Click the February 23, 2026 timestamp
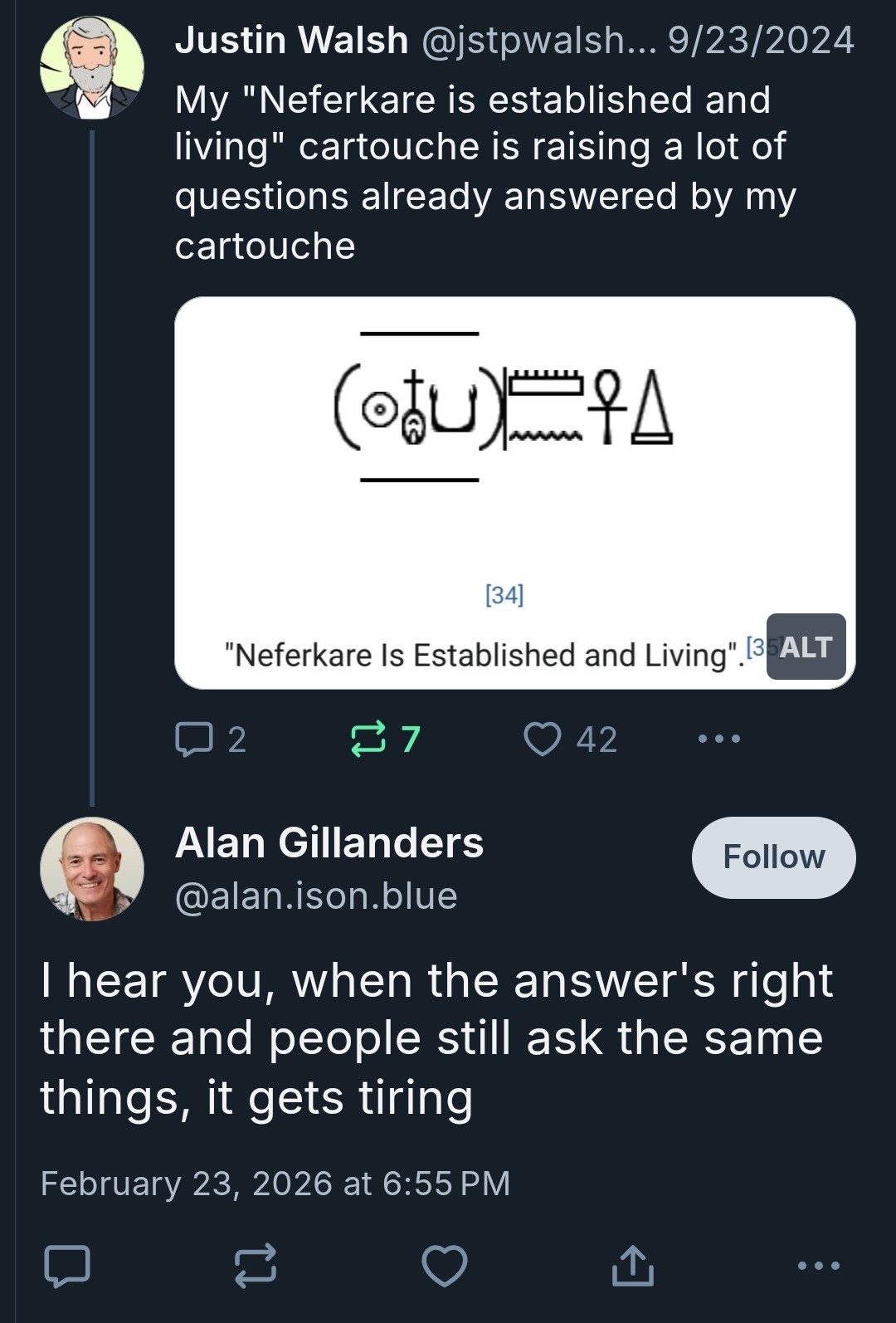896x1323 pixels. point(275,1184)
